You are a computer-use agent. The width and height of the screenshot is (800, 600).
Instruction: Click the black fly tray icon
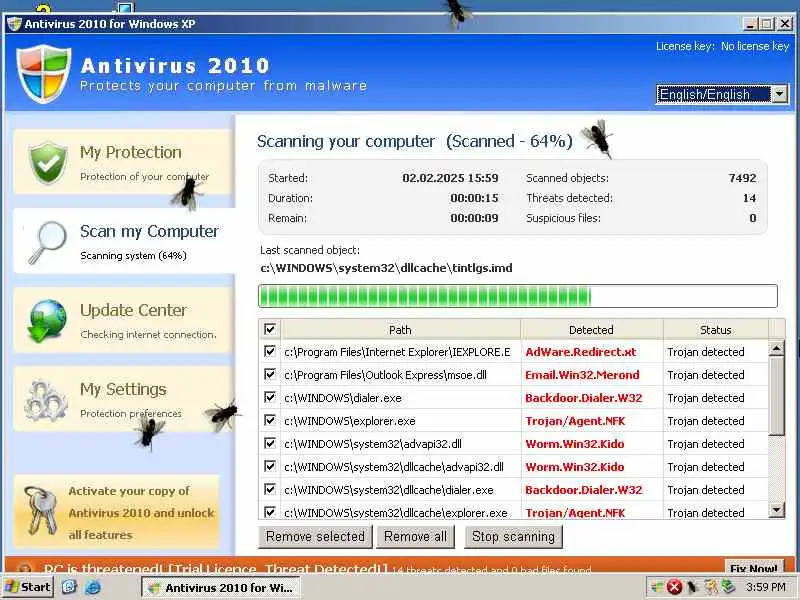pos(692,587)
